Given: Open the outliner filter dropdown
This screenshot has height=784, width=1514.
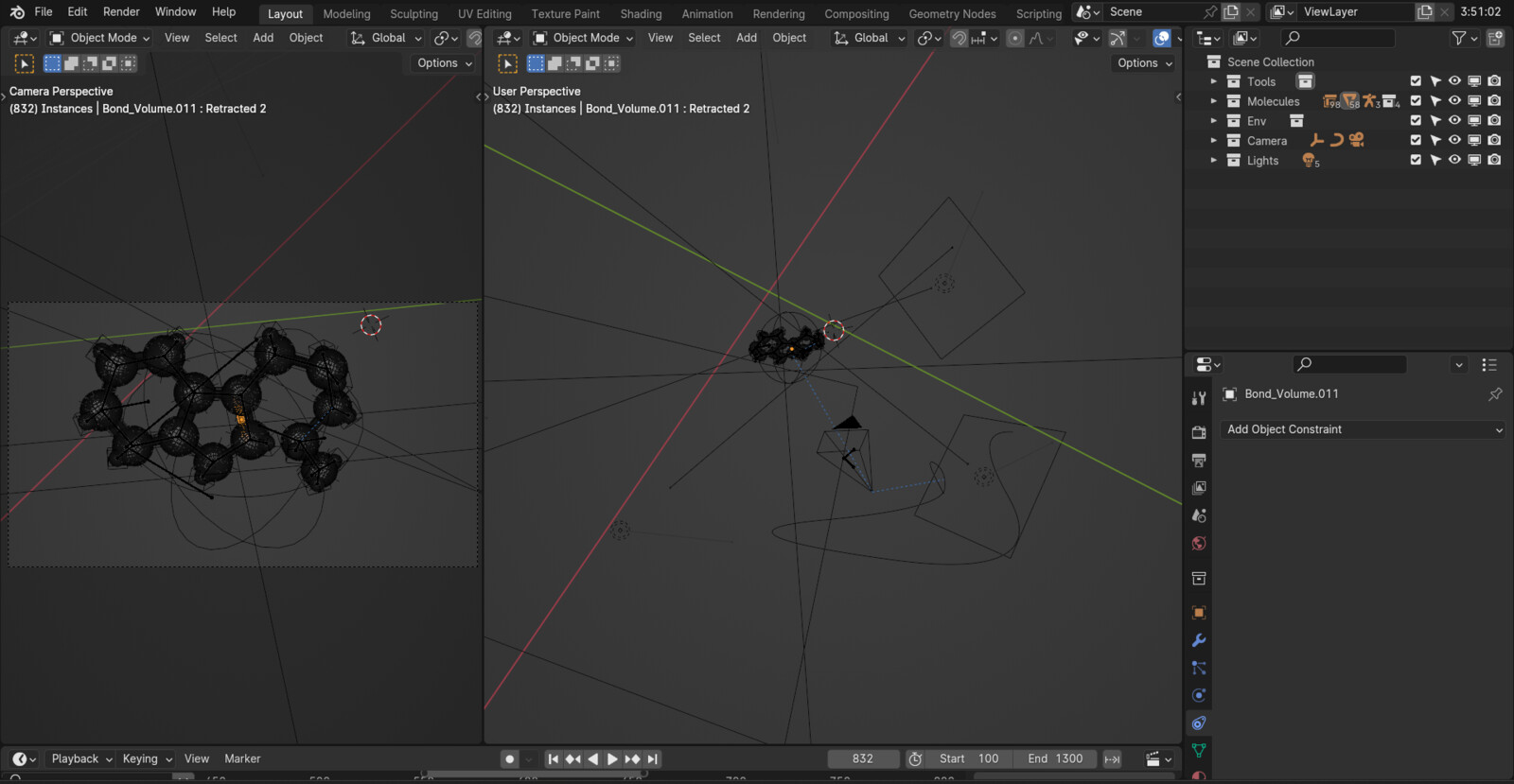Looking at the screenshot, I should (x=1465, y=38).
